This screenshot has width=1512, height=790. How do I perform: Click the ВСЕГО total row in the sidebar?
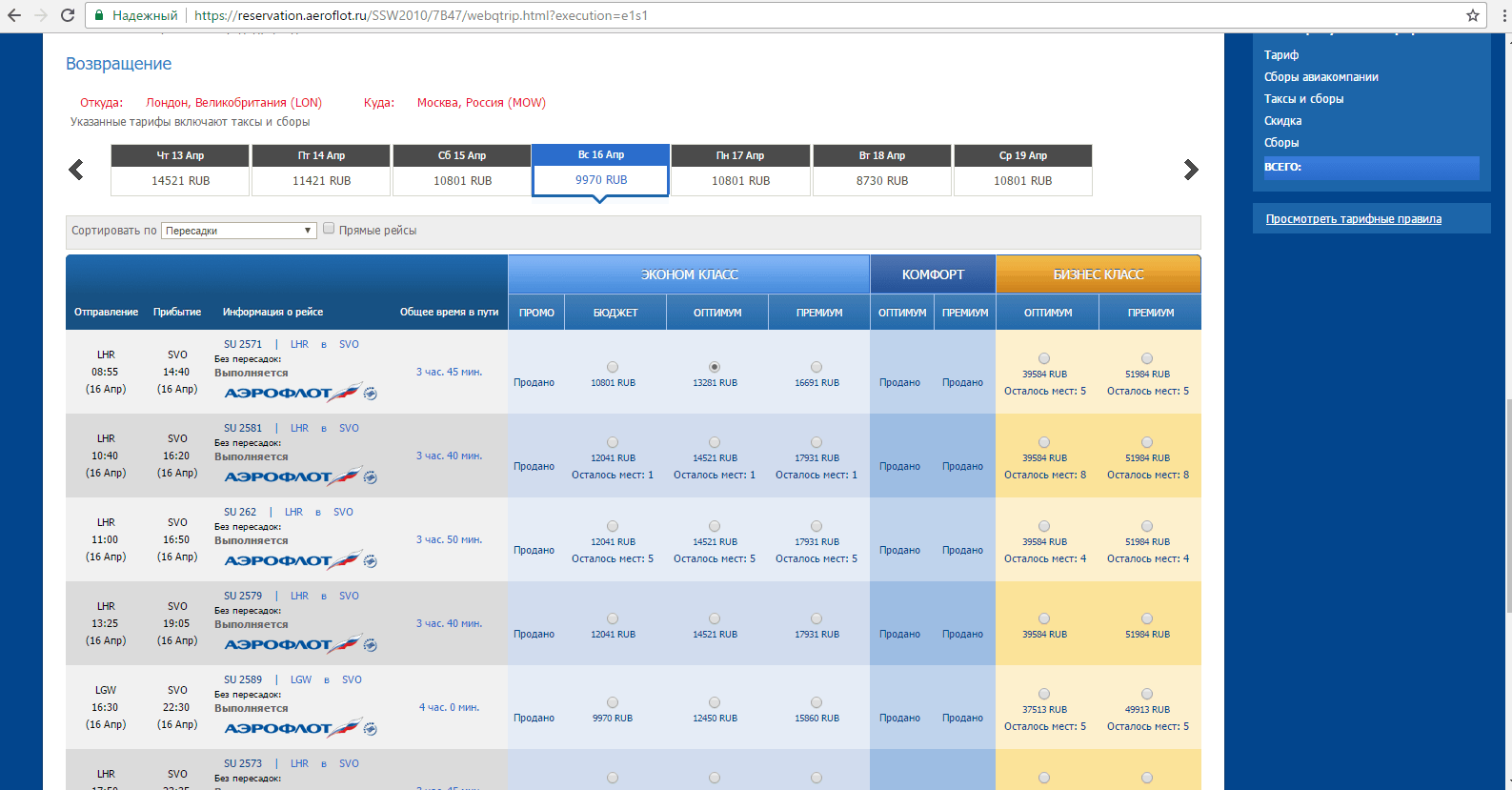pos(1370,167)
